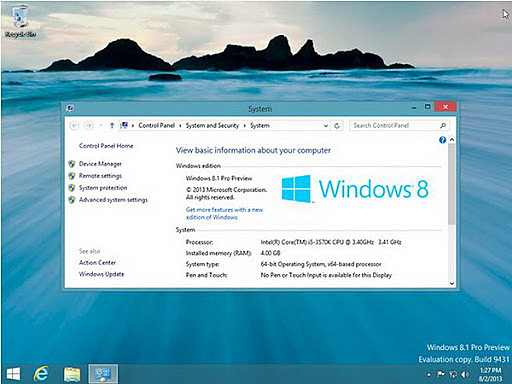The height and width of the screenshot is (384, 512).
Task: Click the Windows 8 logo
Action: (355, 189)
